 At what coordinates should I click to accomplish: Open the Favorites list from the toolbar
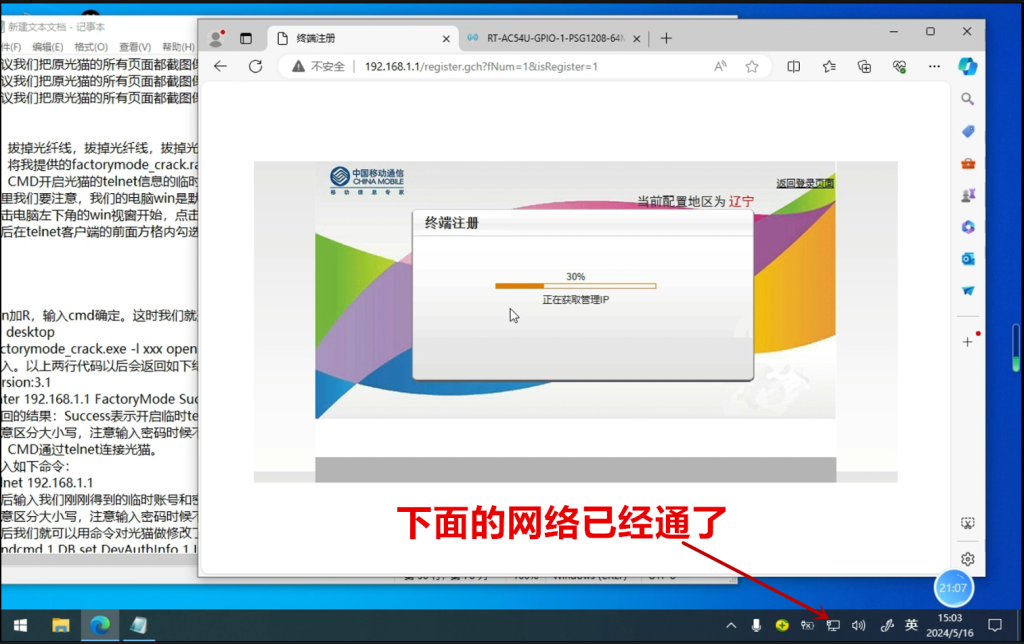pyautogui.click(x=829, y=67)
